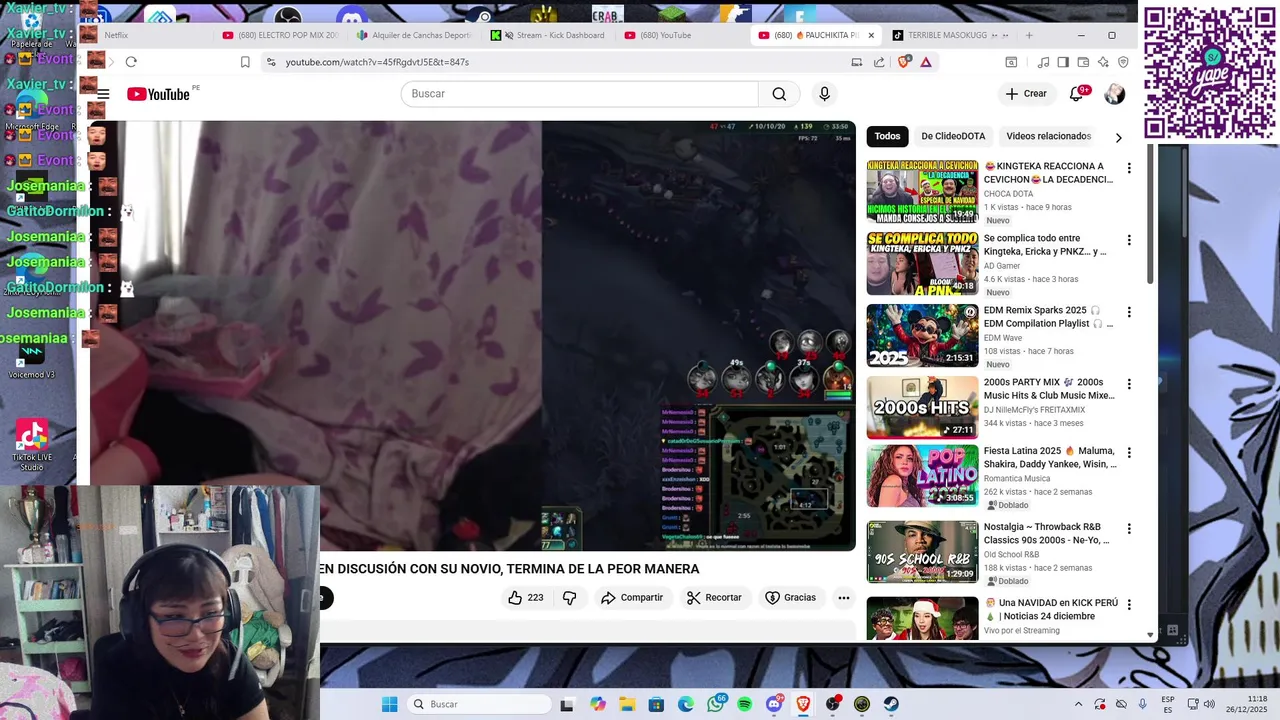Click the Windows taskbar Buscar search box
Image resolution: width=1280 pixels, height=720 pixels.
tap(480, 704)
